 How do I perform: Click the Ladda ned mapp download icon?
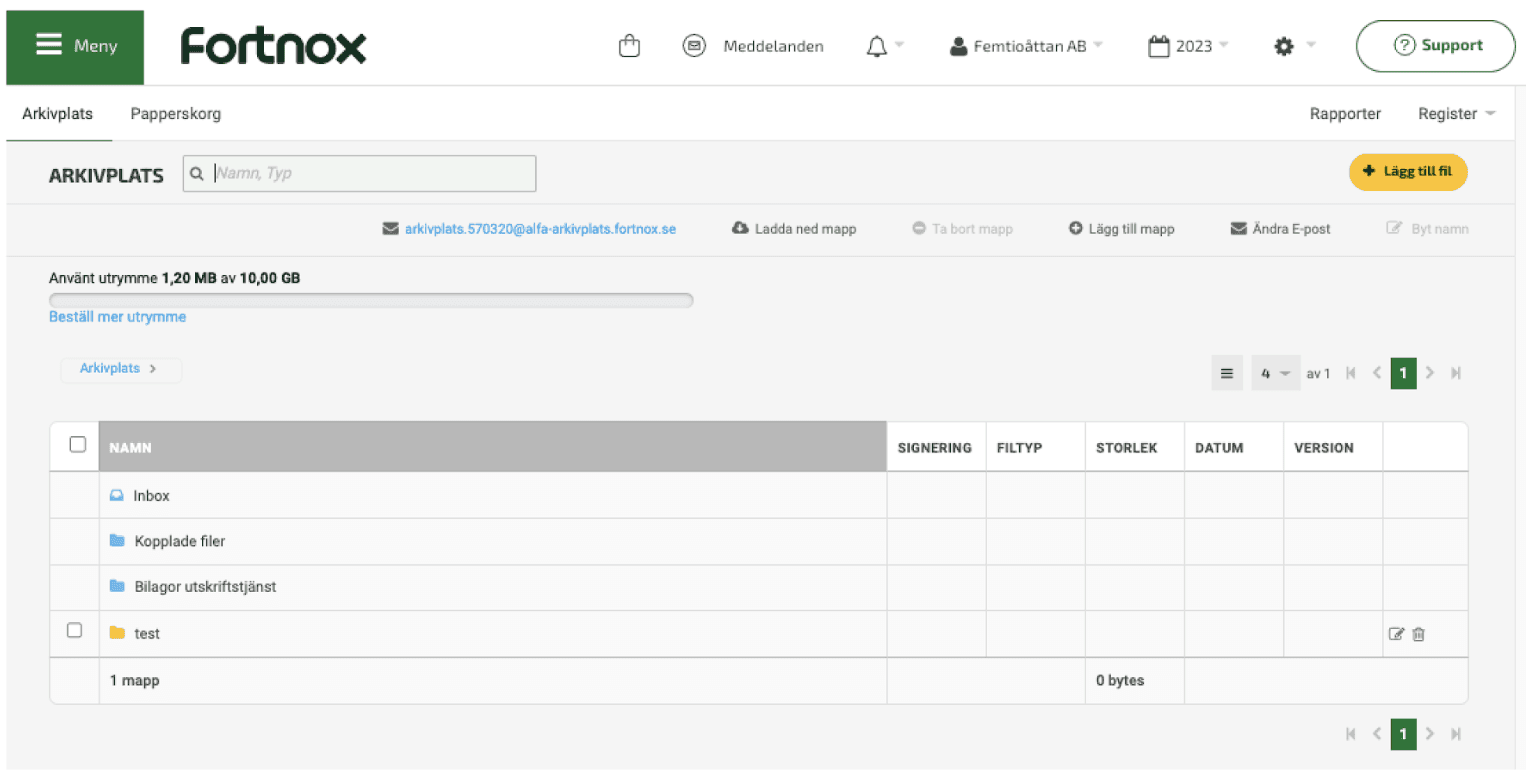pyautogui.click(x=740, y=229)
